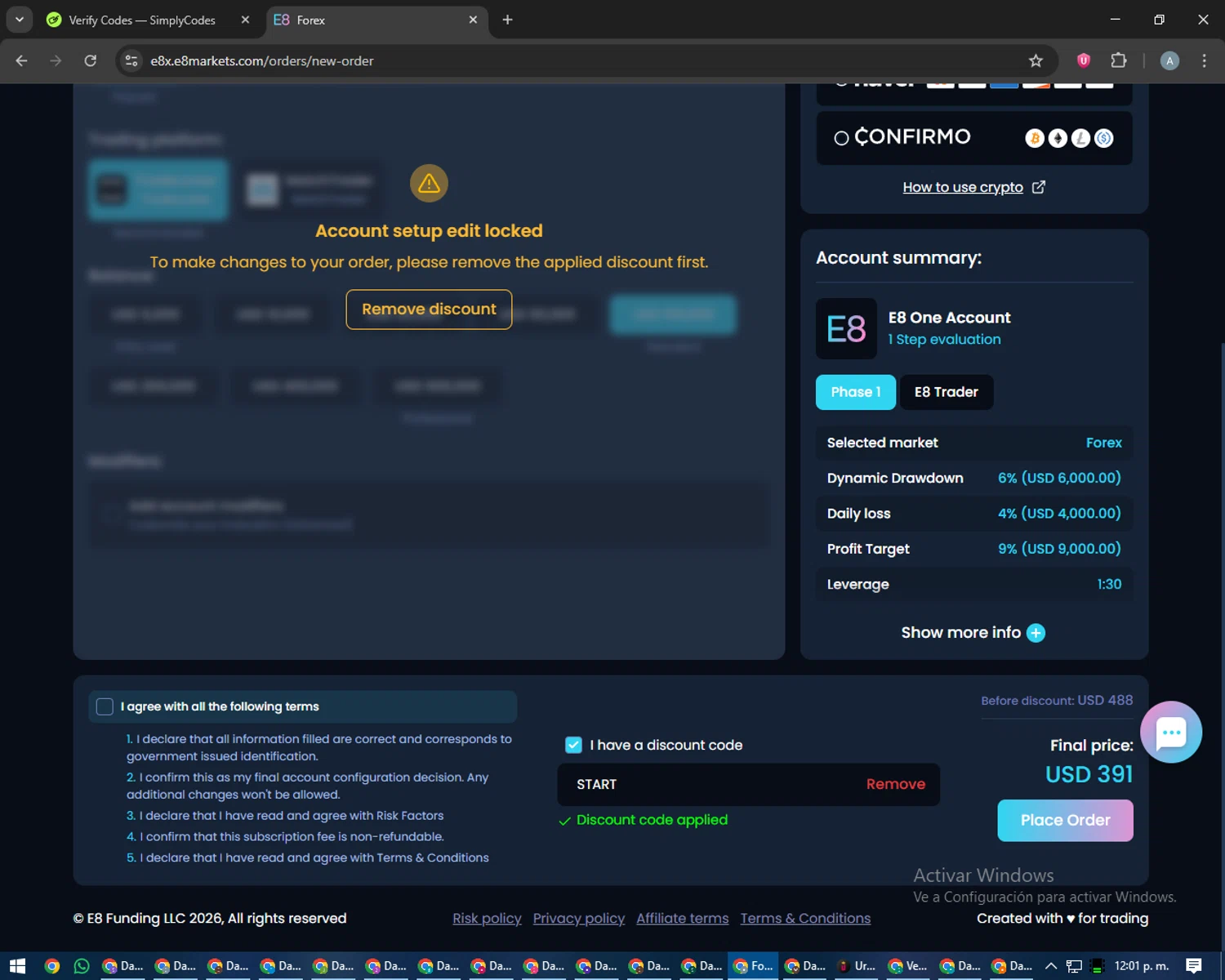Open the tab search dropdown
The width and height of the screenshot is (1225, 980).
(x=19, y=20)
